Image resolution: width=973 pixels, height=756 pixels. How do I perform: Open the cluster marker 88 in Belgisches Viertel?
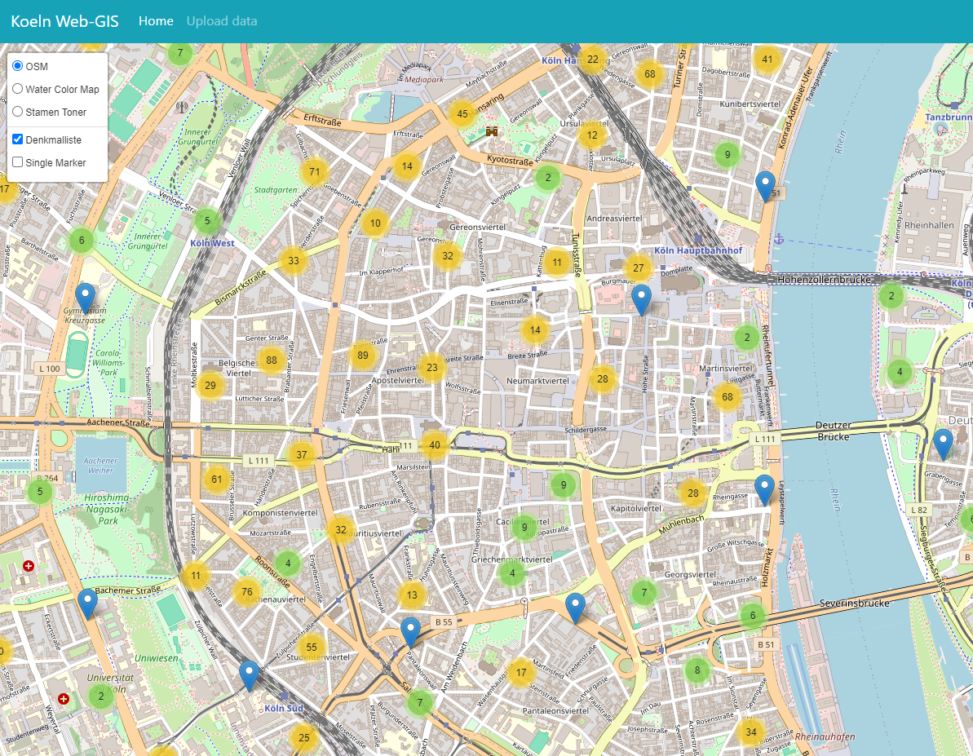pyautogui.click(x=271, y=360)
